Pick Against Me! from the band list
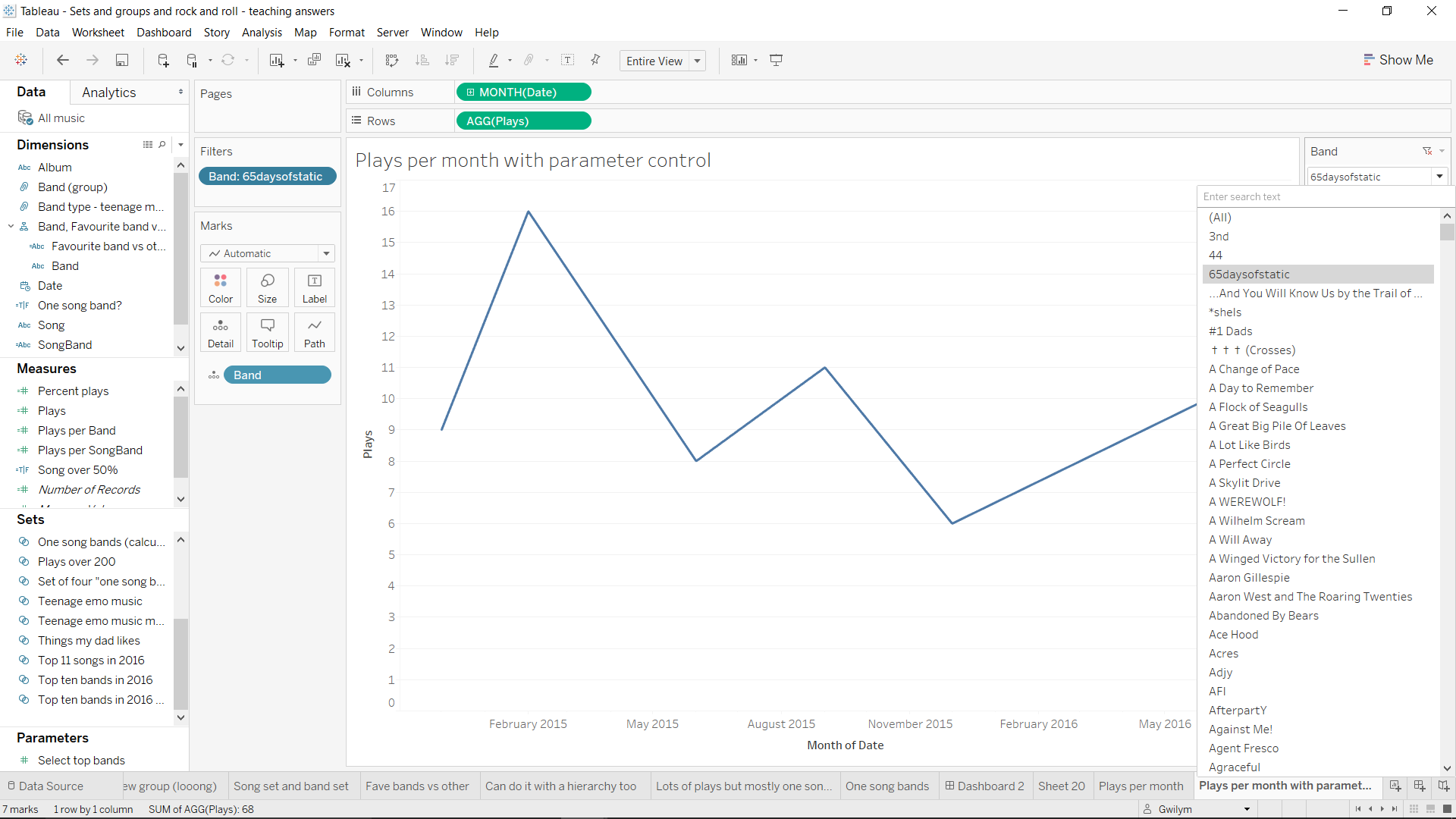The image size is (1456, 819). [1241, 730]
